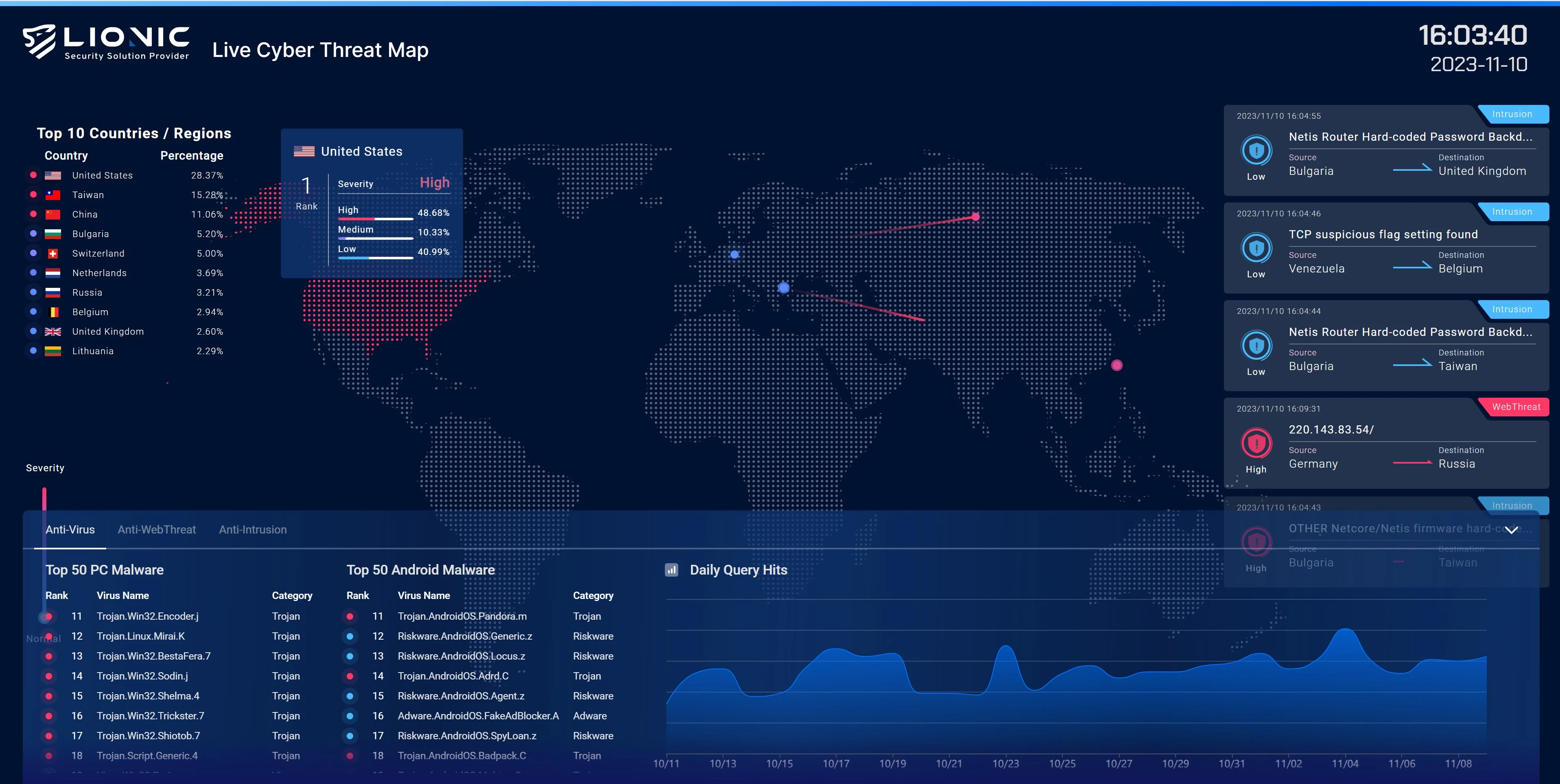This screenshot has width=1560, height=784.
Task: Click the red dot beside China
Action: (x=33, y=214)
